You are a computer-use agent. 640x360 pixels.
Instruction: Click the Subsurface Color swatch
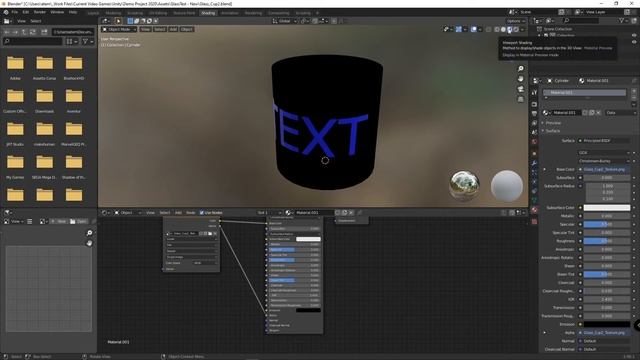(607, 207)
